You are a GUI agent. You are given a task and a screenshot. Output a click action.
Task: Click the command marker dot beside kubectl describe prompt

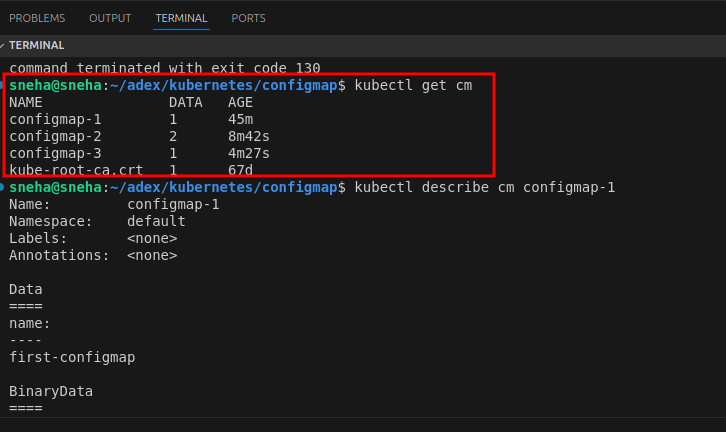point(3,187)
